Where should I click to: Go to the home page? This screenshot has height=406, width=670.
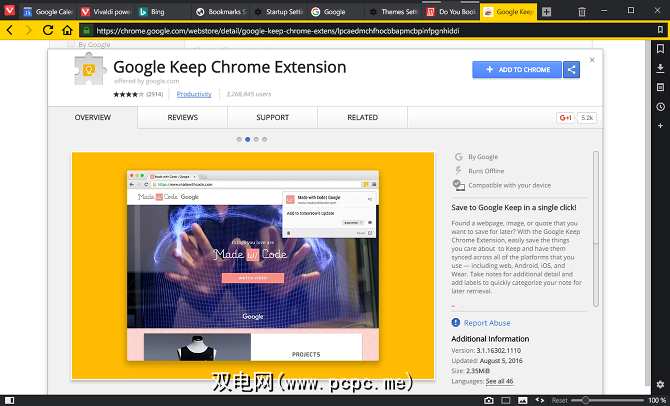[67, 30]
